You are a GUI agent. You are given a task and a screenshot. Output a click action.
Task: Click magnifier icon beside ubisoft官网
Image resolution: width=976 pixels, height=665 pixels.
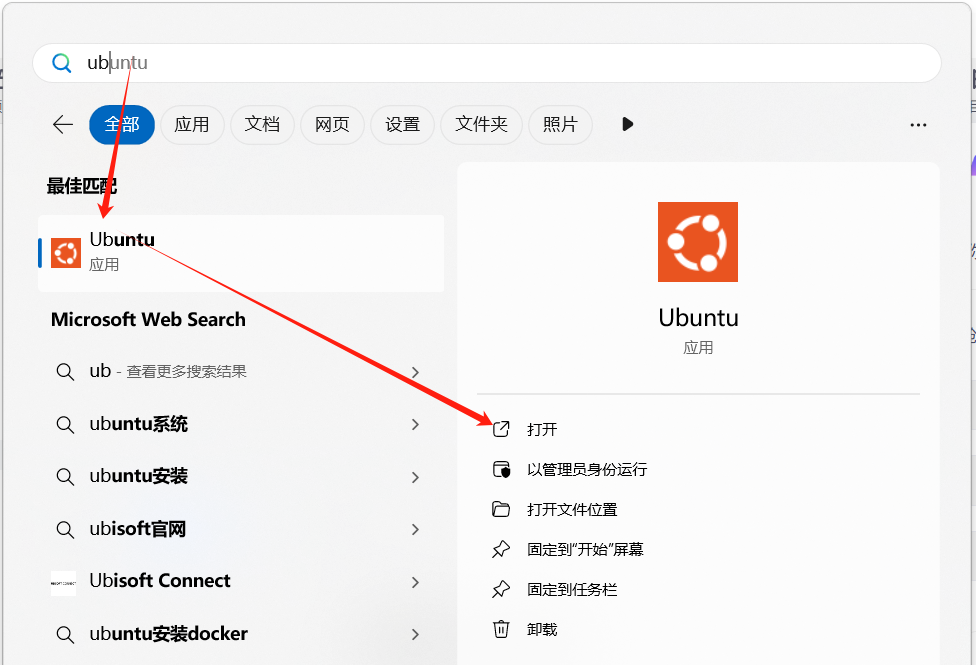point(65,530)
